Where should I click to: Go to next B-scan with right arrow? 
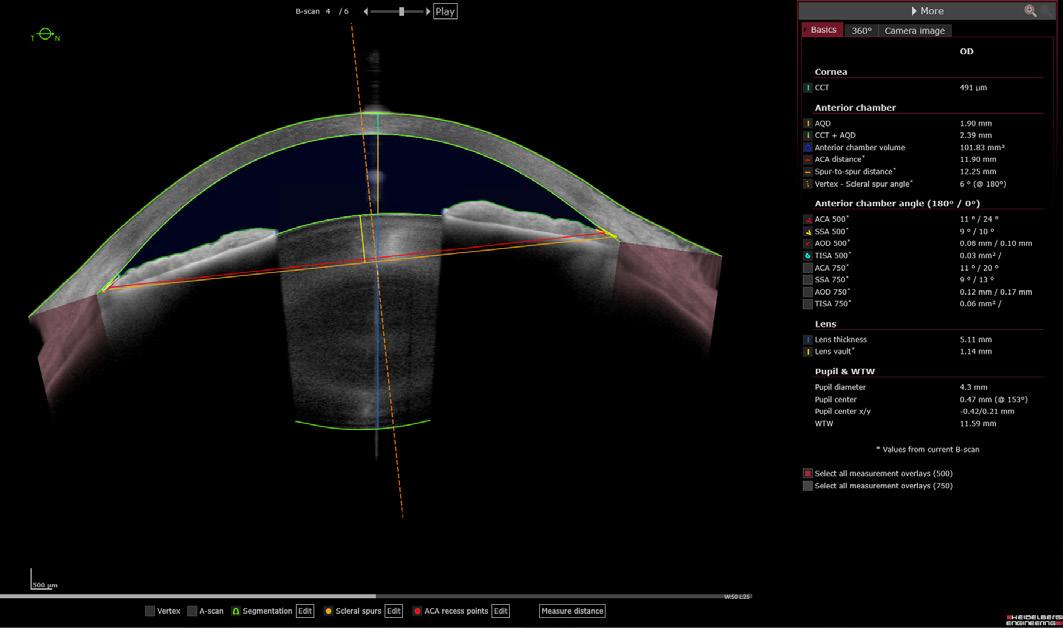point(428,12)
